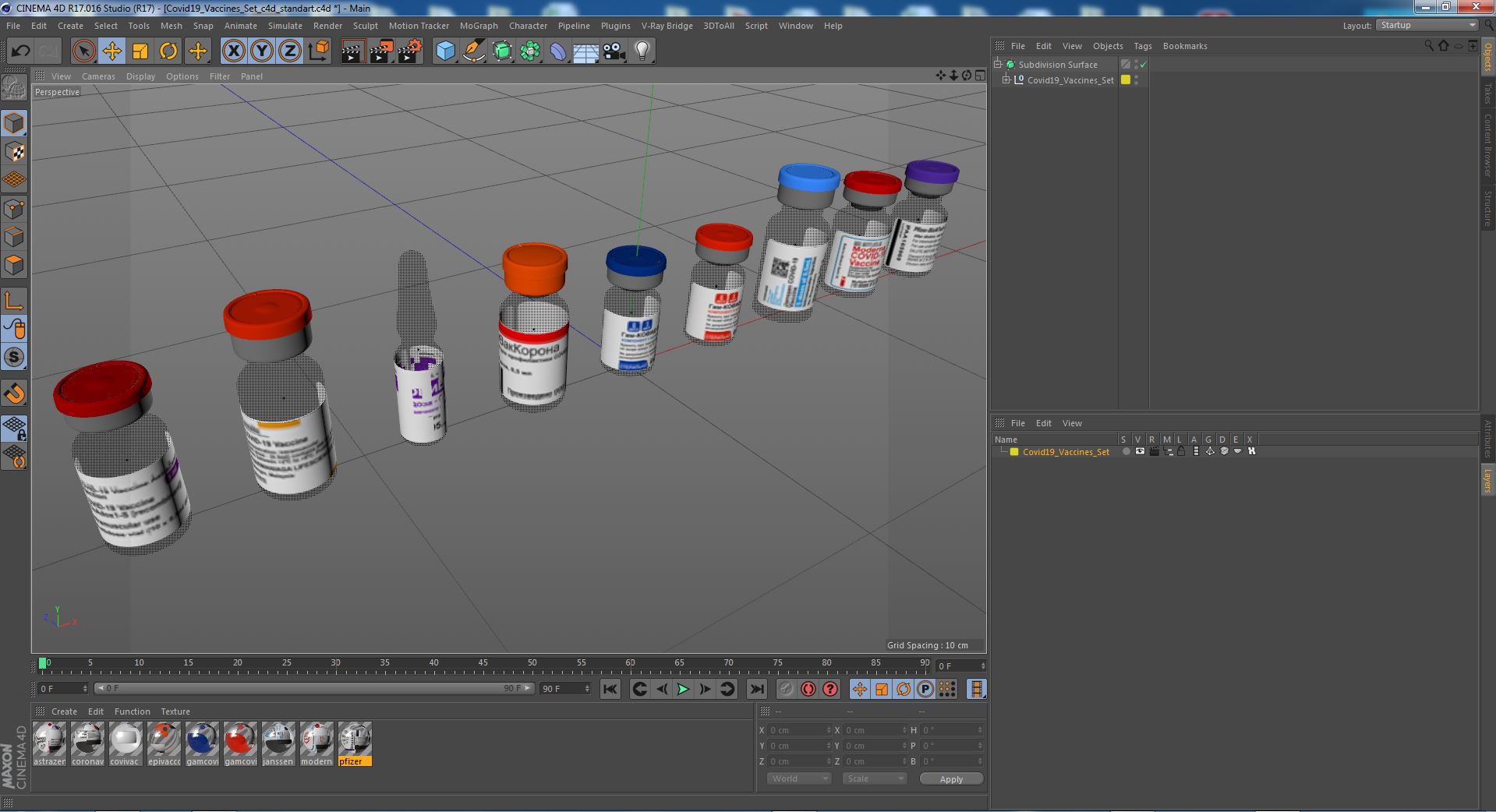This screenshot has width=1496, height=812.
Task: Open the Scale mode dropdown
Action: point(875,778)
